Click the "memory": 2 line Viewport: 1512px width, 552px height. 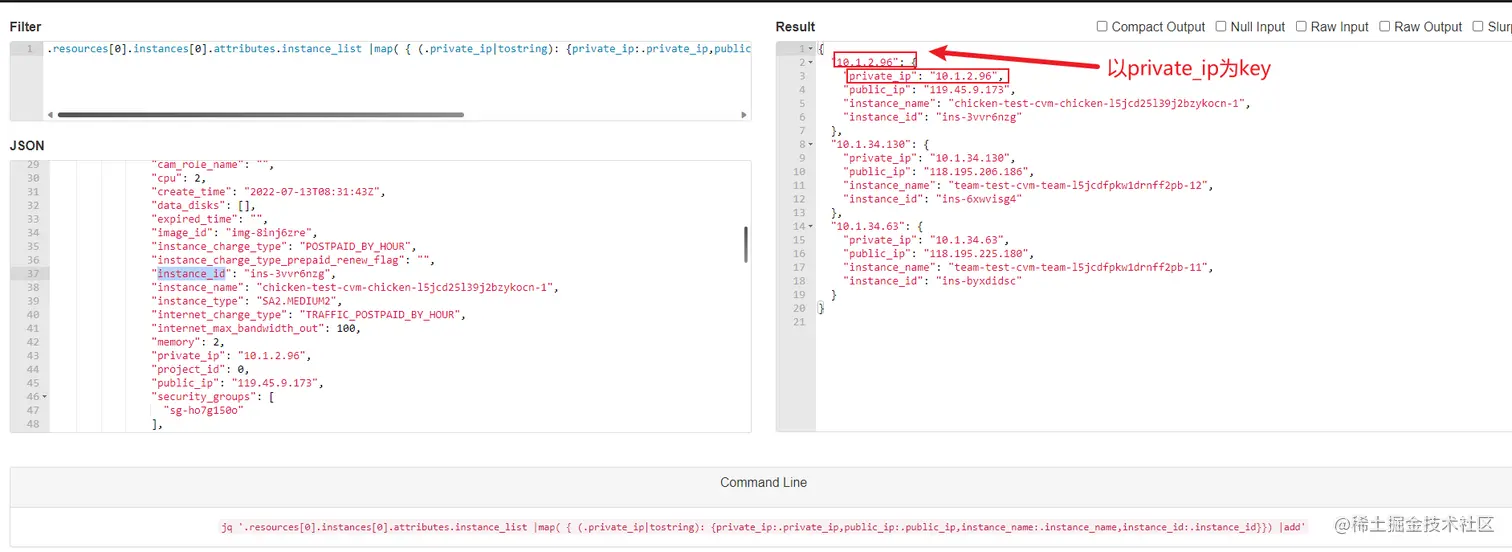(187, 342)
